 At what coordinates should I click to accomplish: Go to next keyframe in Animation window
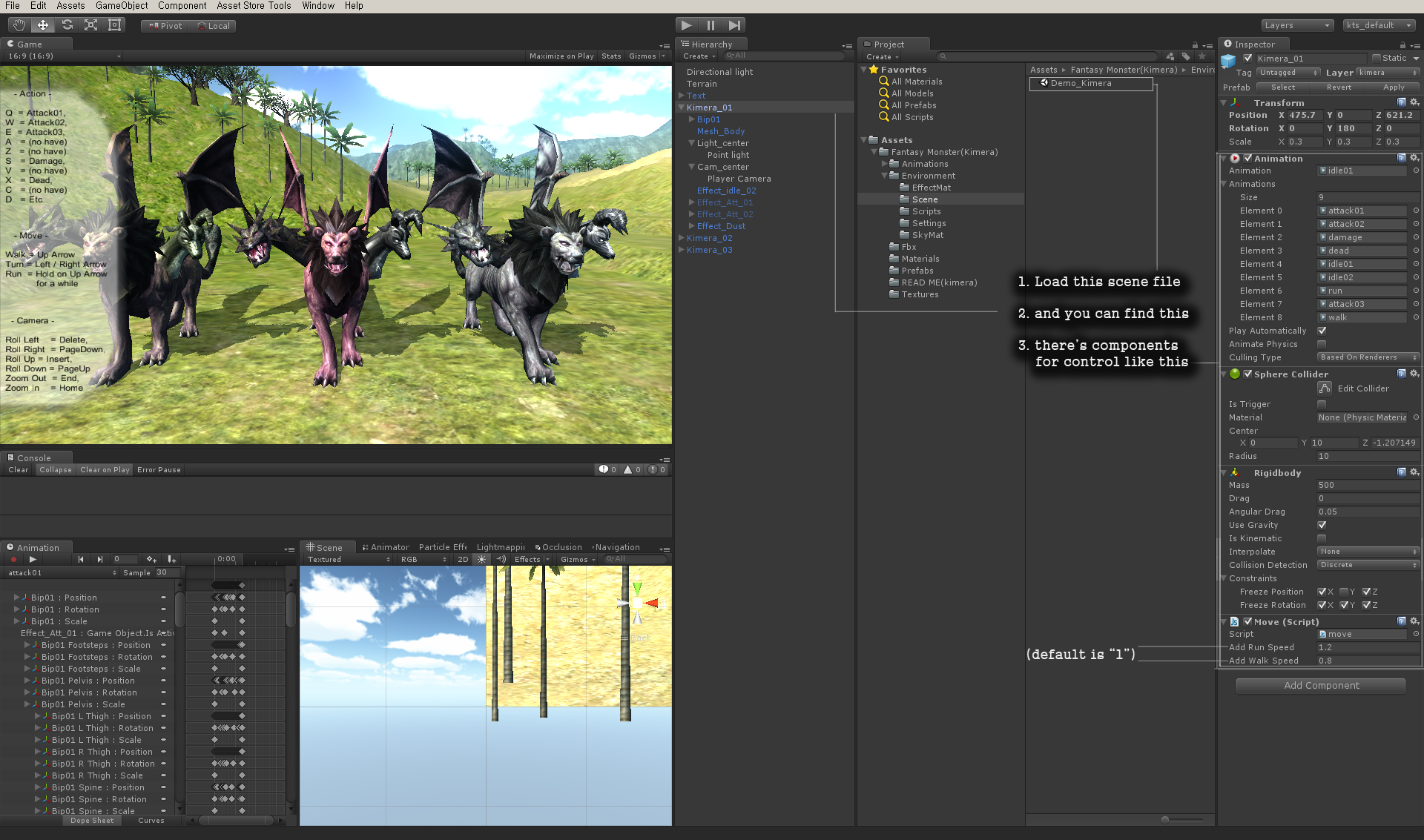point(99,560)
